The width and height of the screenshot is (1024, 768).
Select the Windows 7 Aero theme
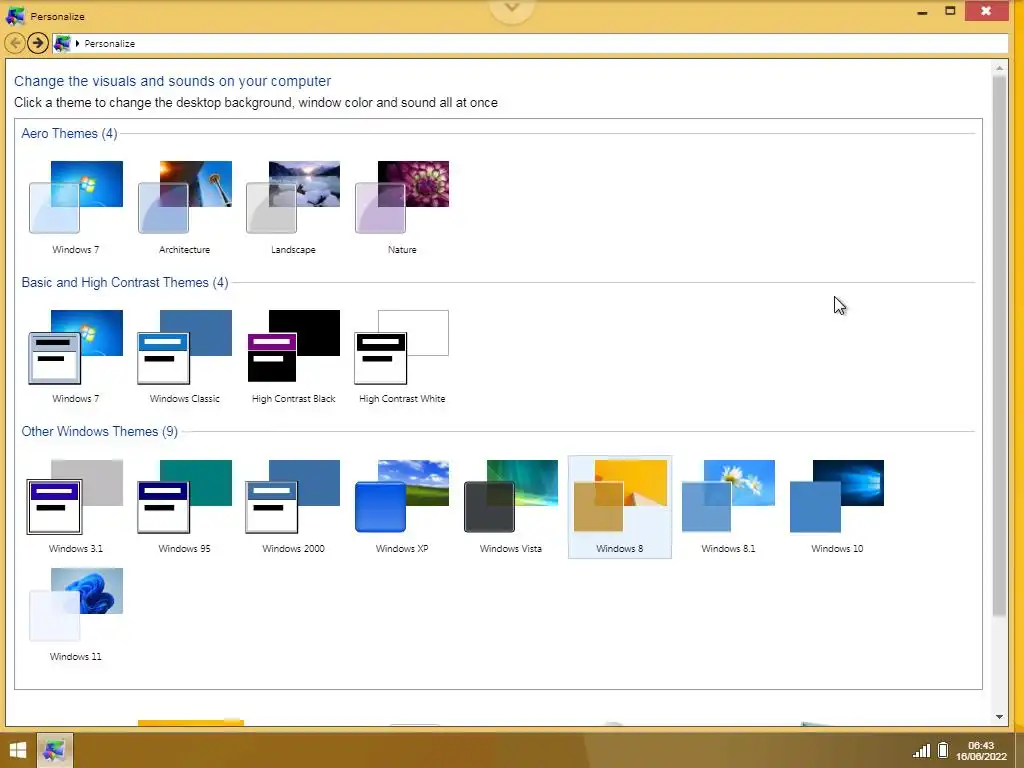coord(76,207)
